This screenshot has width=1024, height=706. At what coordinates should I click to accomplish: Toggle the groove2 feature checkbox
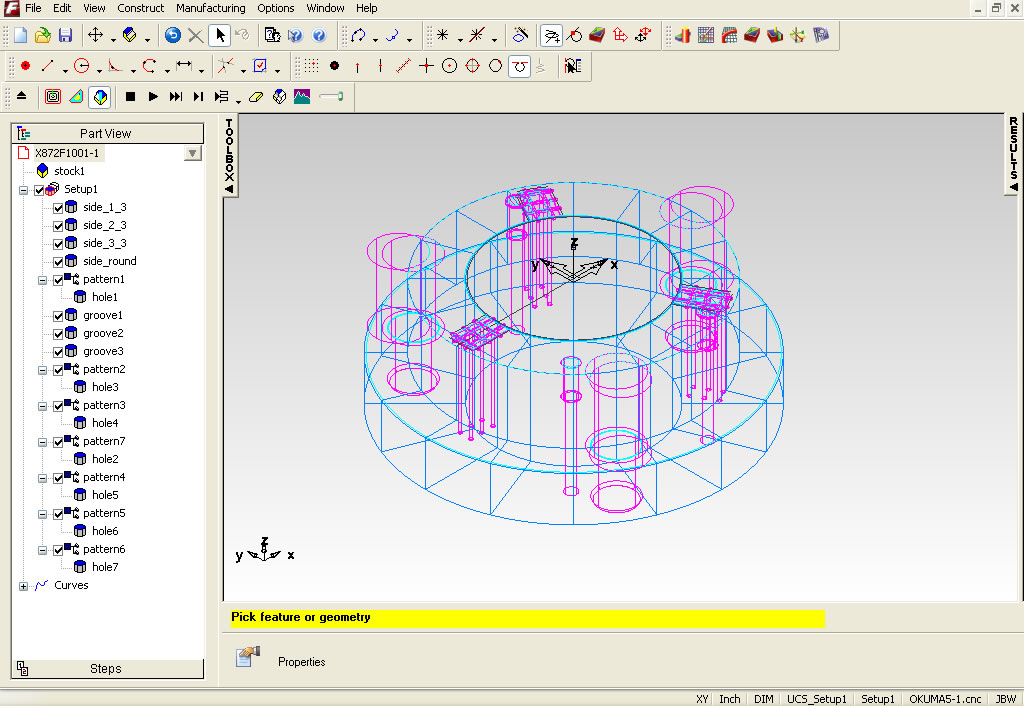pos(58,334)
